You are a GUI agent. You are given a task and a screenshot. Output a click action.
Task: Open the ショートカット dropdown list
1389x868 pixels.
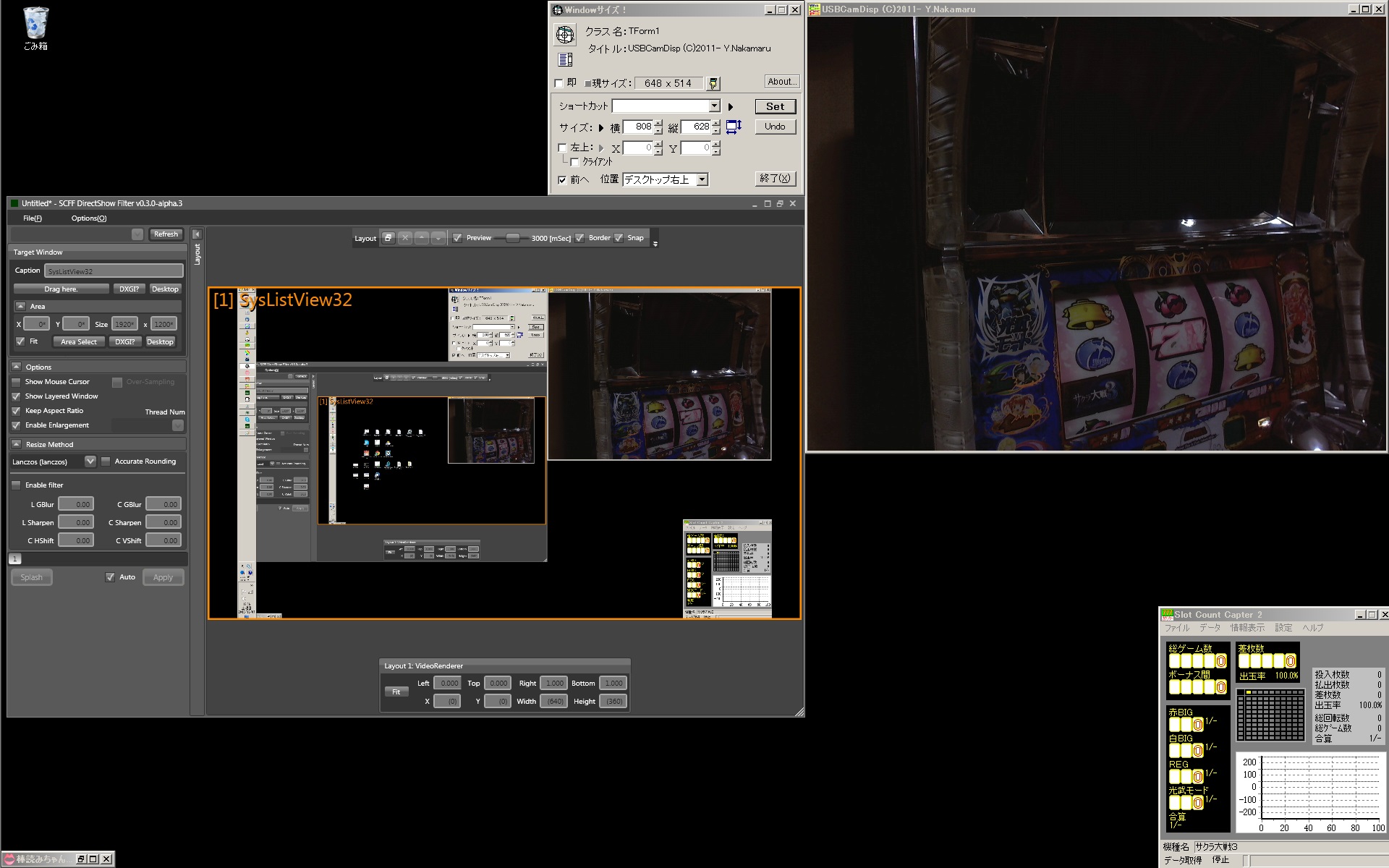point(714,106)
